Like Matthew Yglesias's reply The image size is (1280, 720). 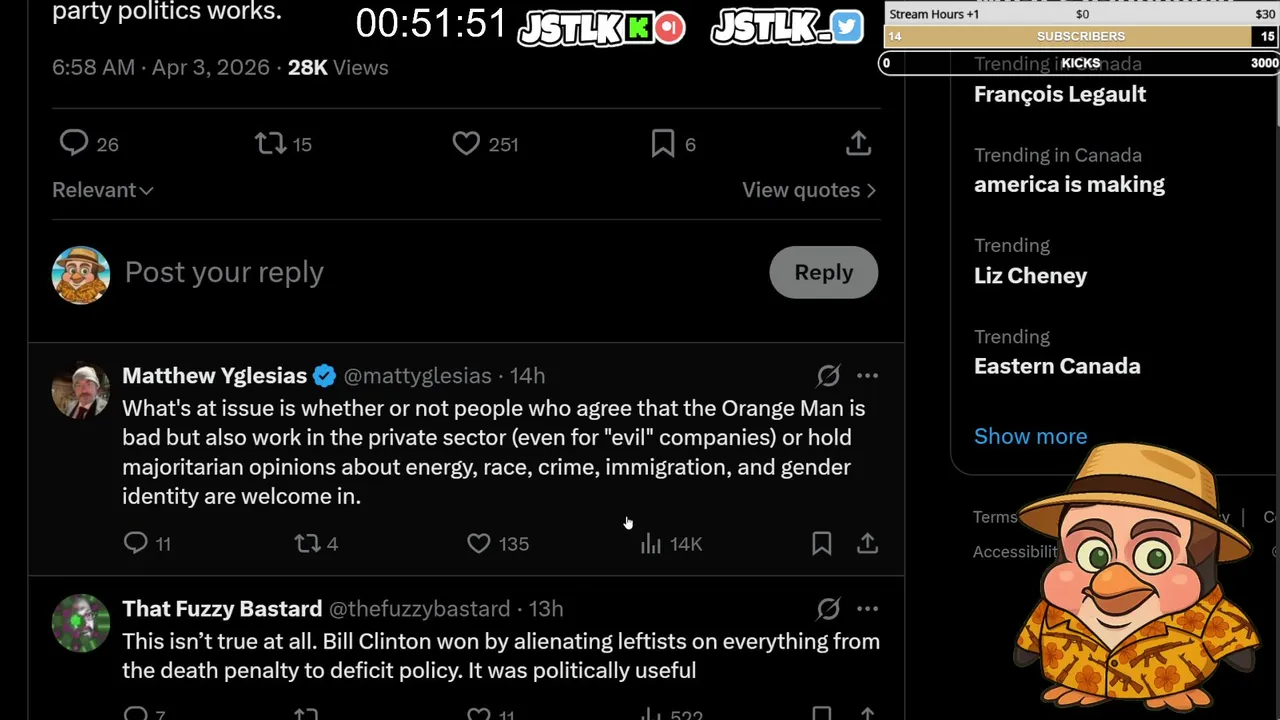pos(479,543)
